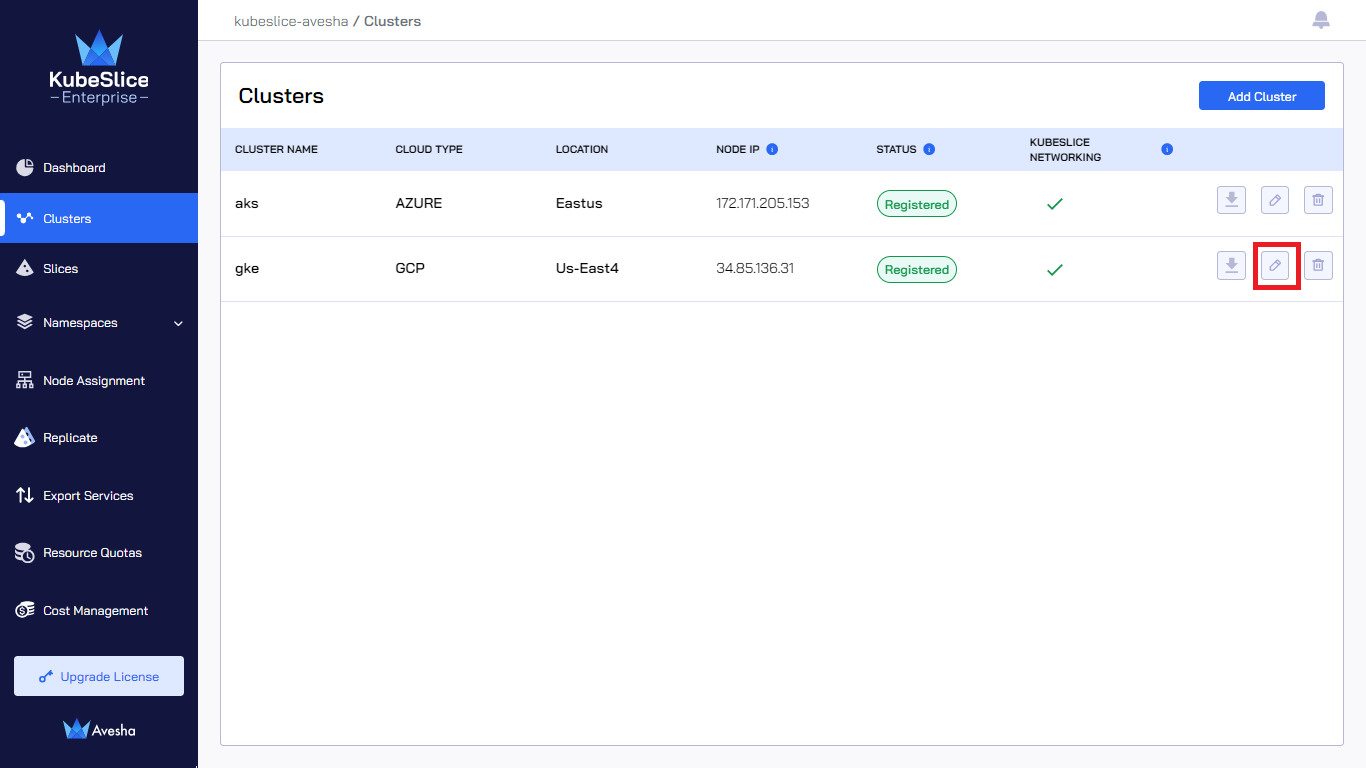Open the notifications bell

(x=1321, y=20)
